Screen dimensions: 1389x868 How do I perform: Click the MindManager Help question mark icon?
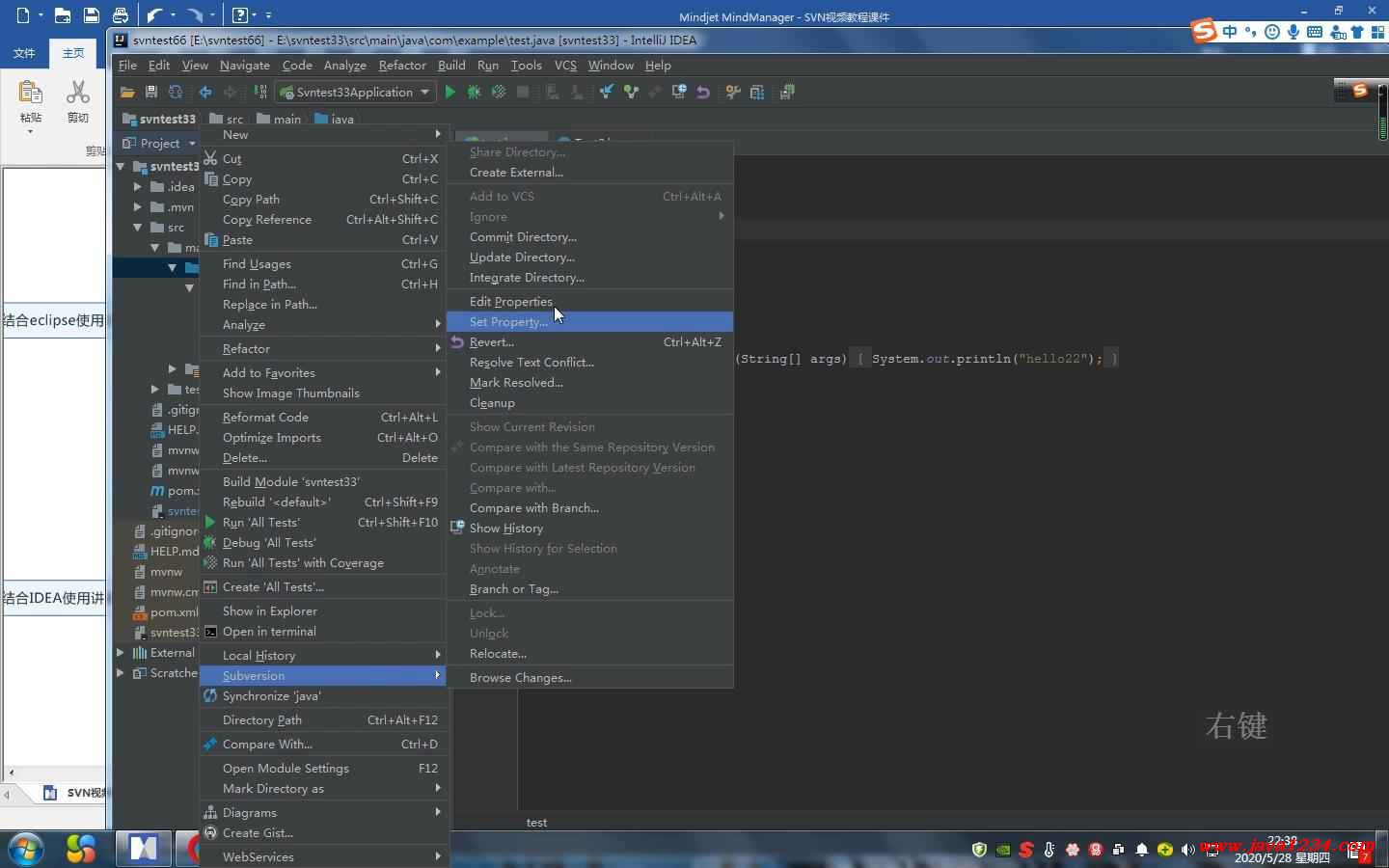tap(240, 14)
